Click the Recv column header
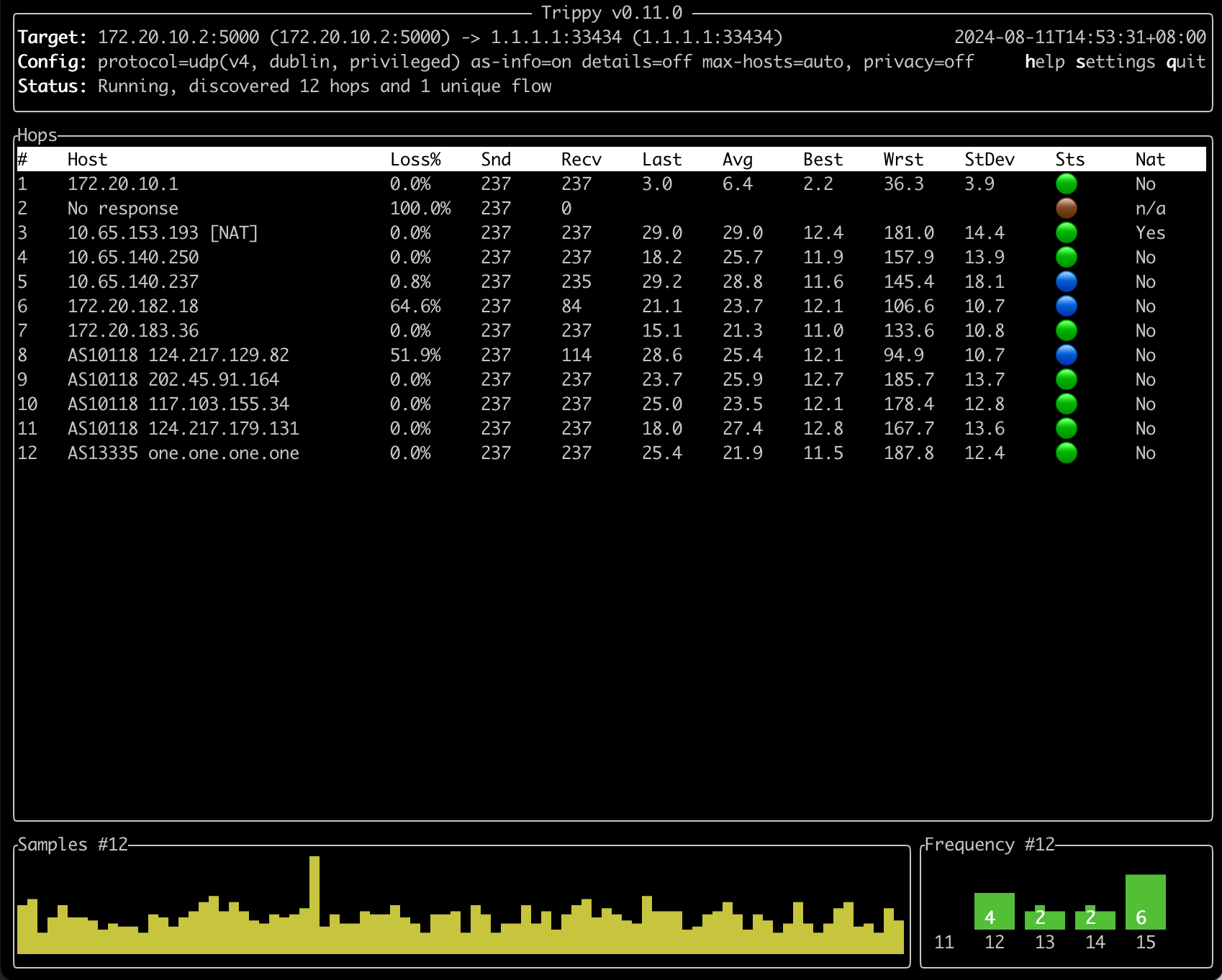Viewport: 1222px width, 980px height. [581, 160]
